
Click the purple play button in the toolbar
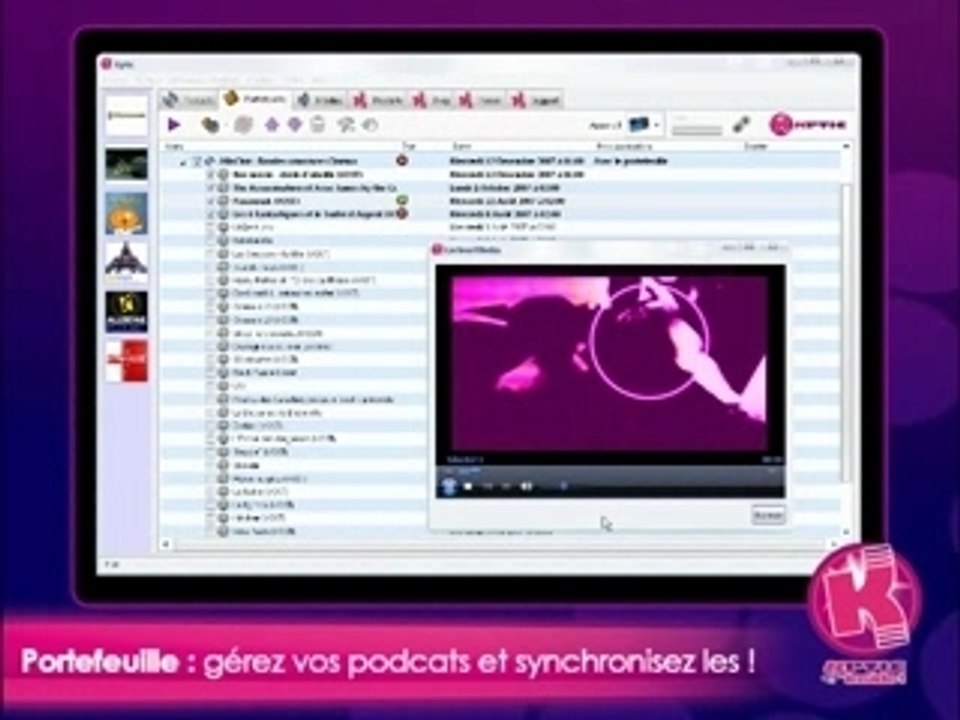pos(174,125)
